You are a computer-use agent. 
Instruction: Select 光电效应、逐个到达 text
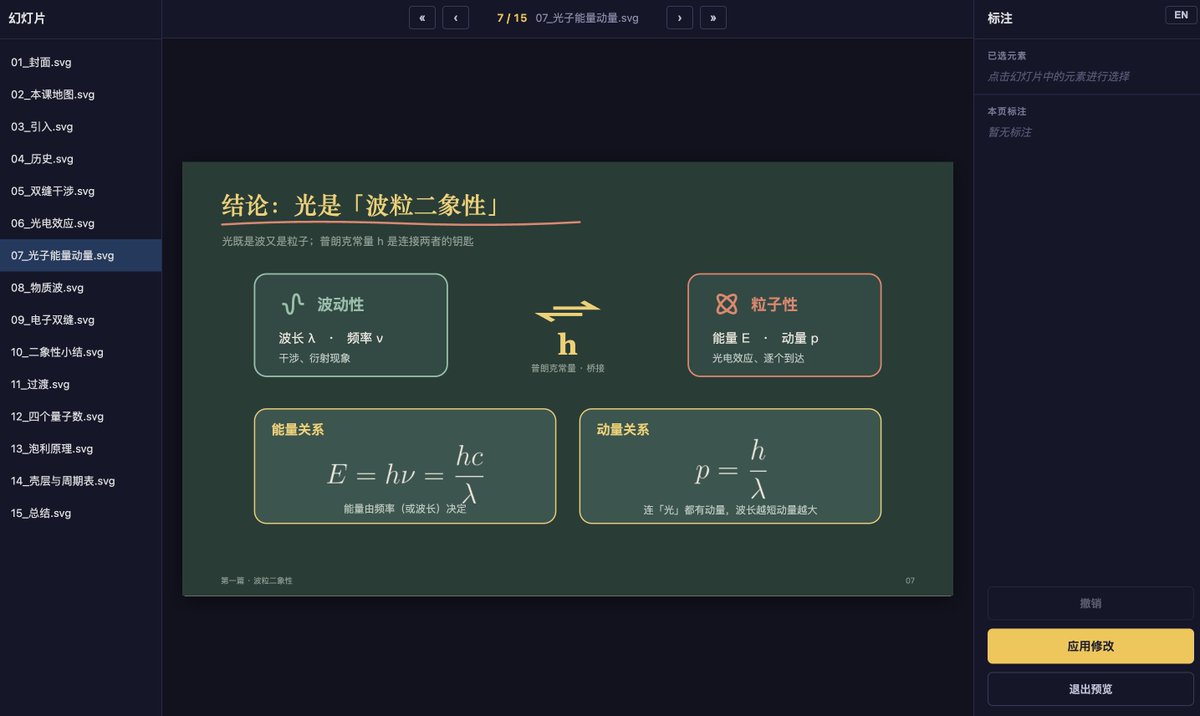pyautogui.click(x=758, y=357)
